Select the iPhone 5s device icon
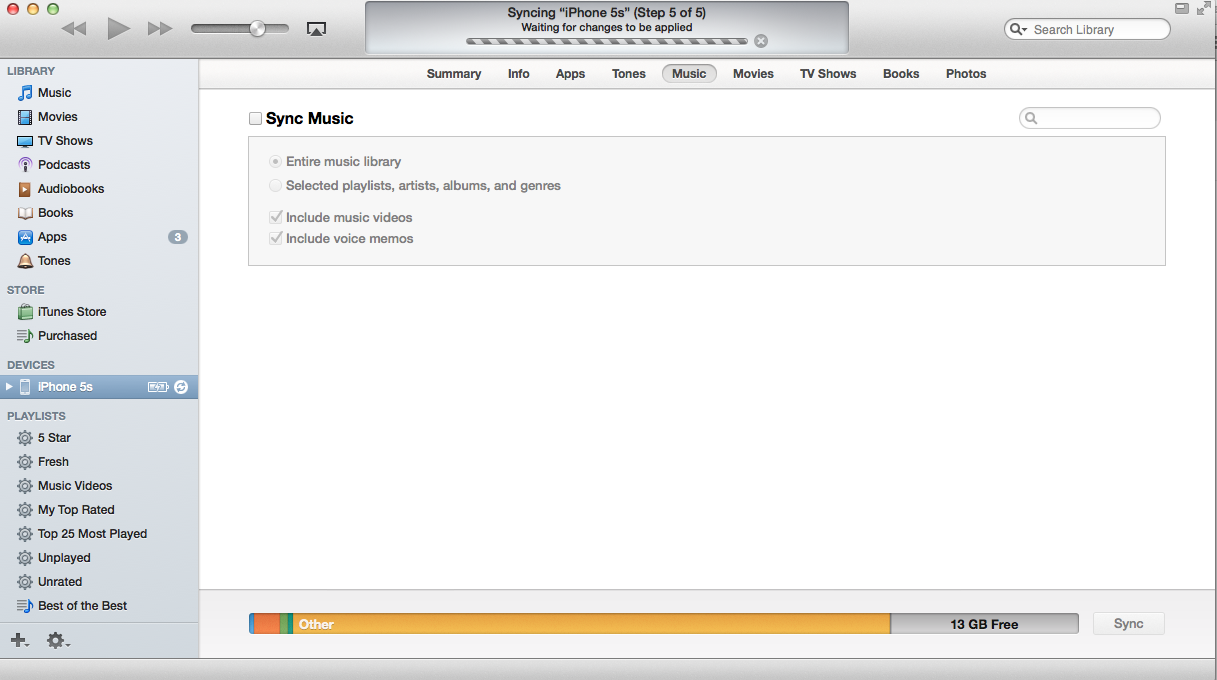The image size is (1217, 680). (x=25, y=387)
